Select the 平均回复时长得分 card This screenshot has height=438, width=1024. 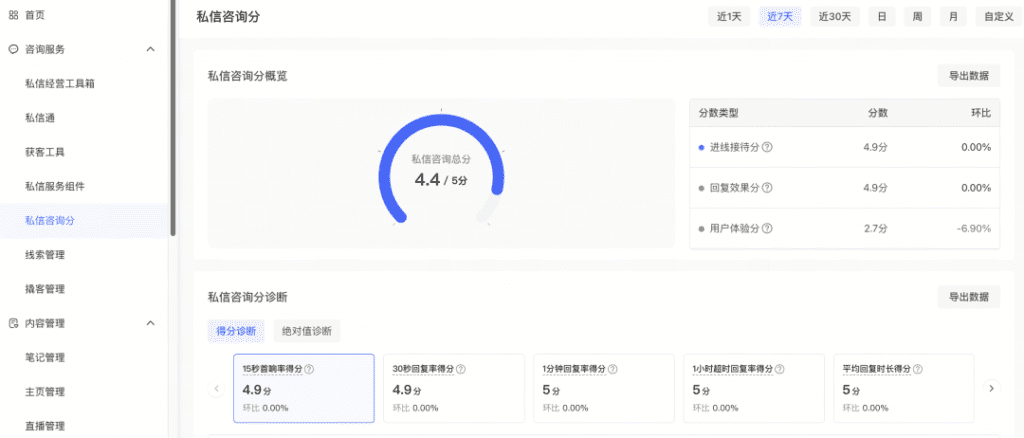coord(904,388)
